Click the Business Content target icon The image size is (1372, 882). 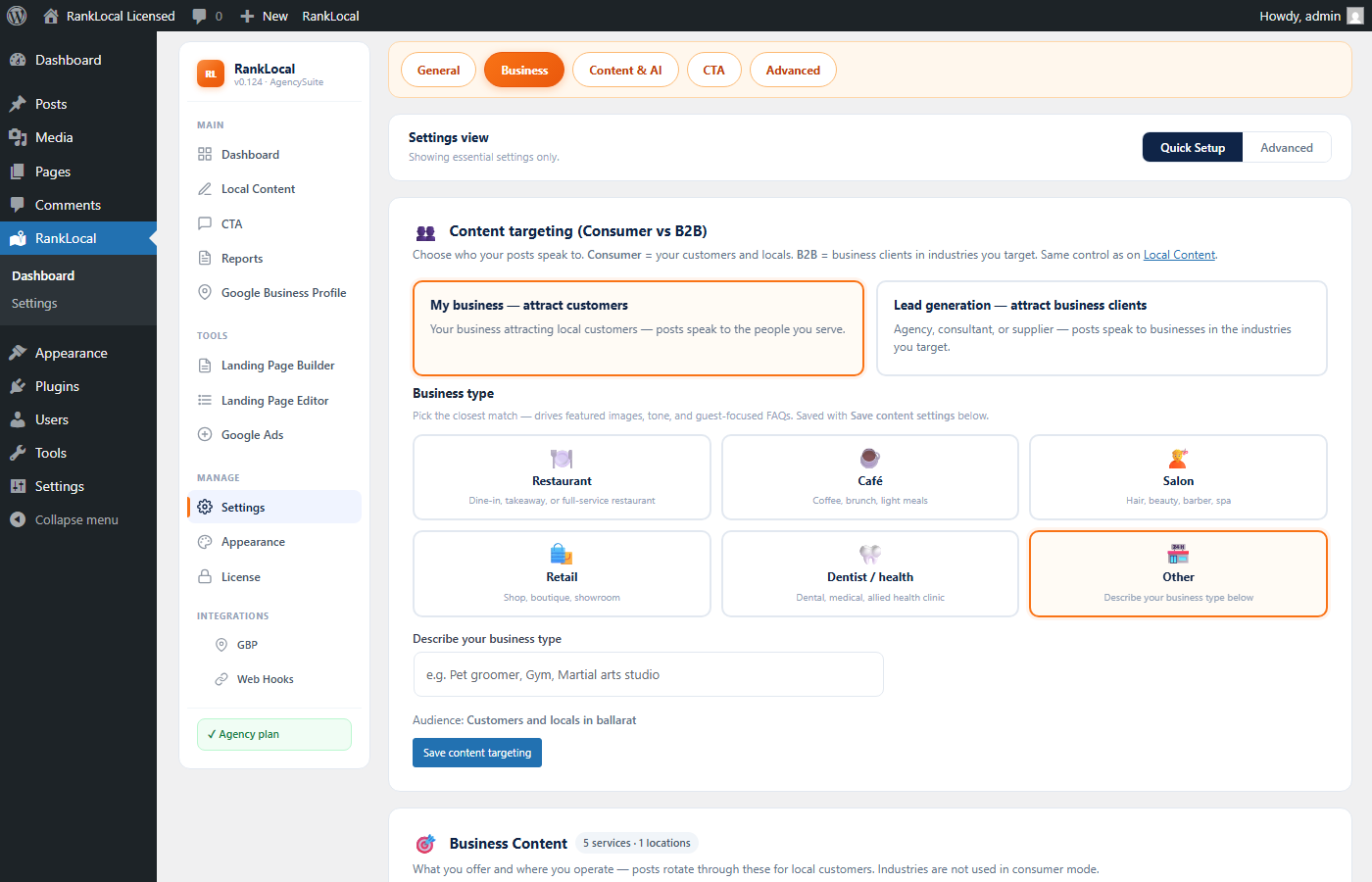click(425, 843)
